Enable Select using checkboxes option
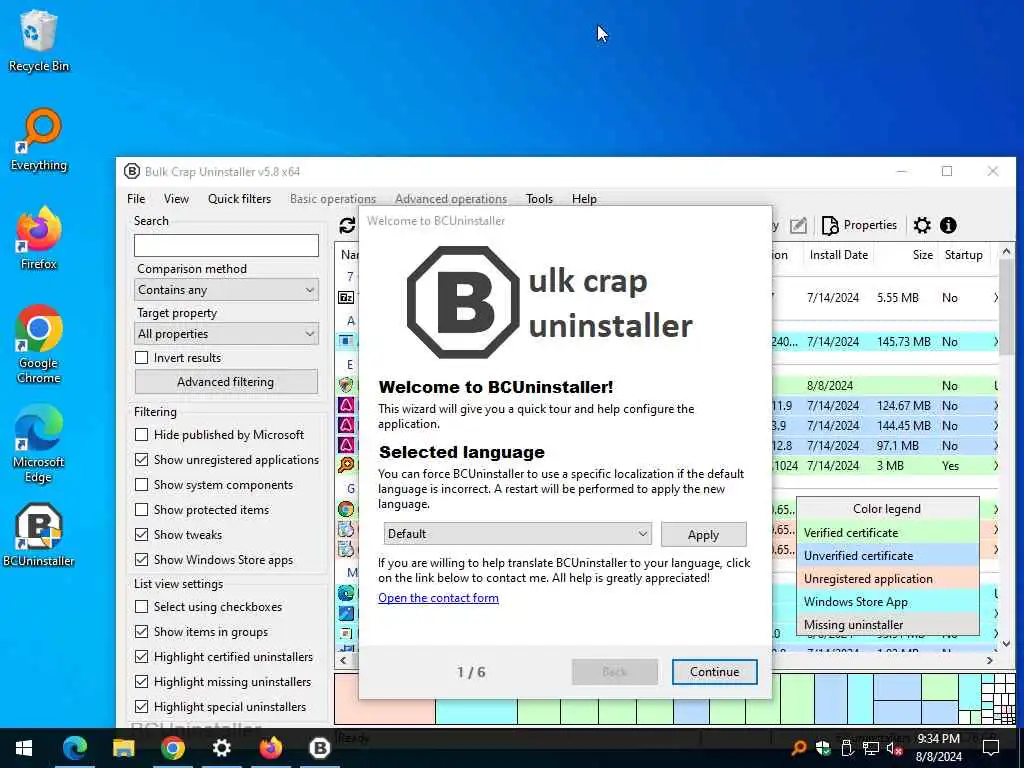 [x=141, y=607]
